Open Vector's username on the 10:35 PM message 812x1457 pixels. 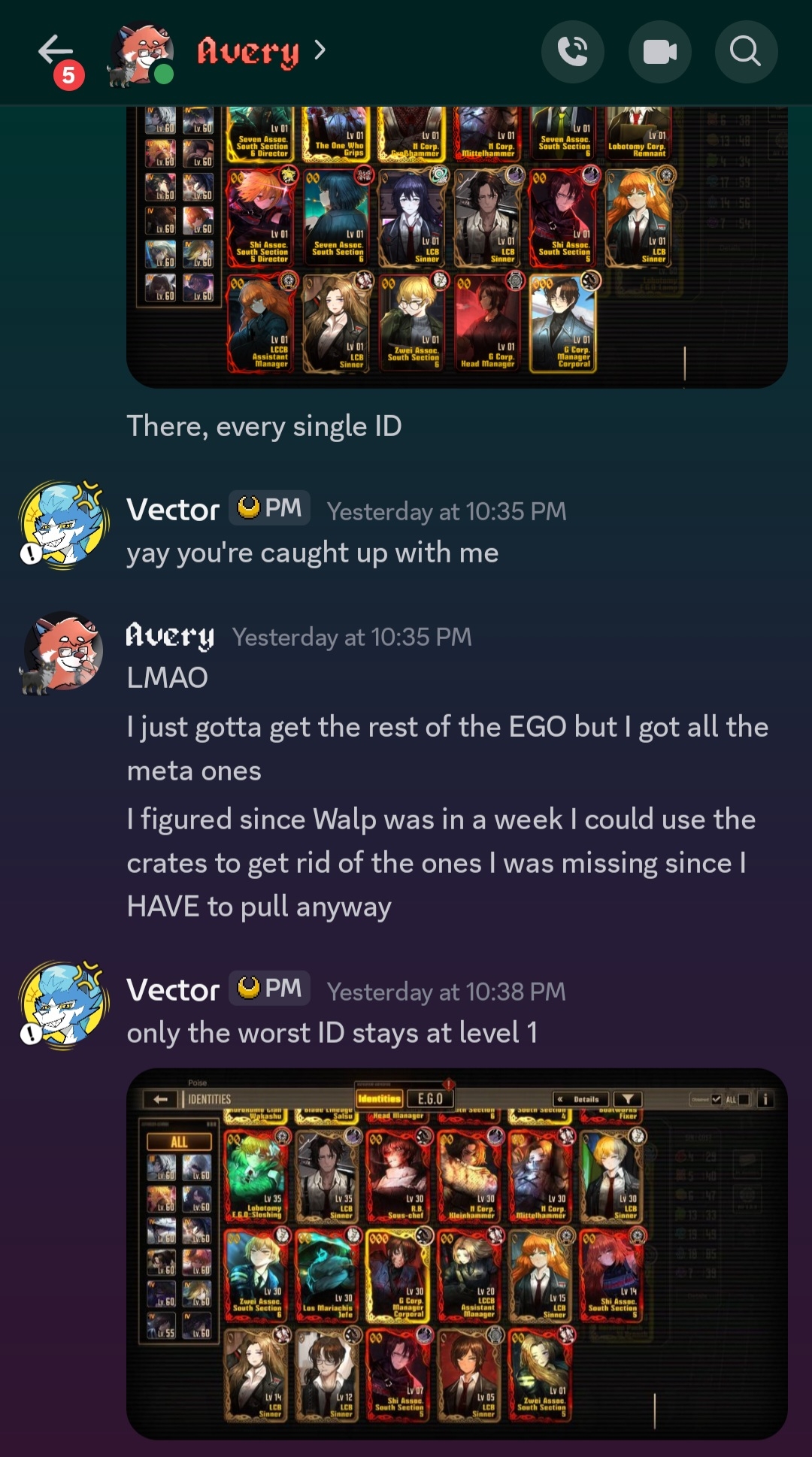click(173, 510)
